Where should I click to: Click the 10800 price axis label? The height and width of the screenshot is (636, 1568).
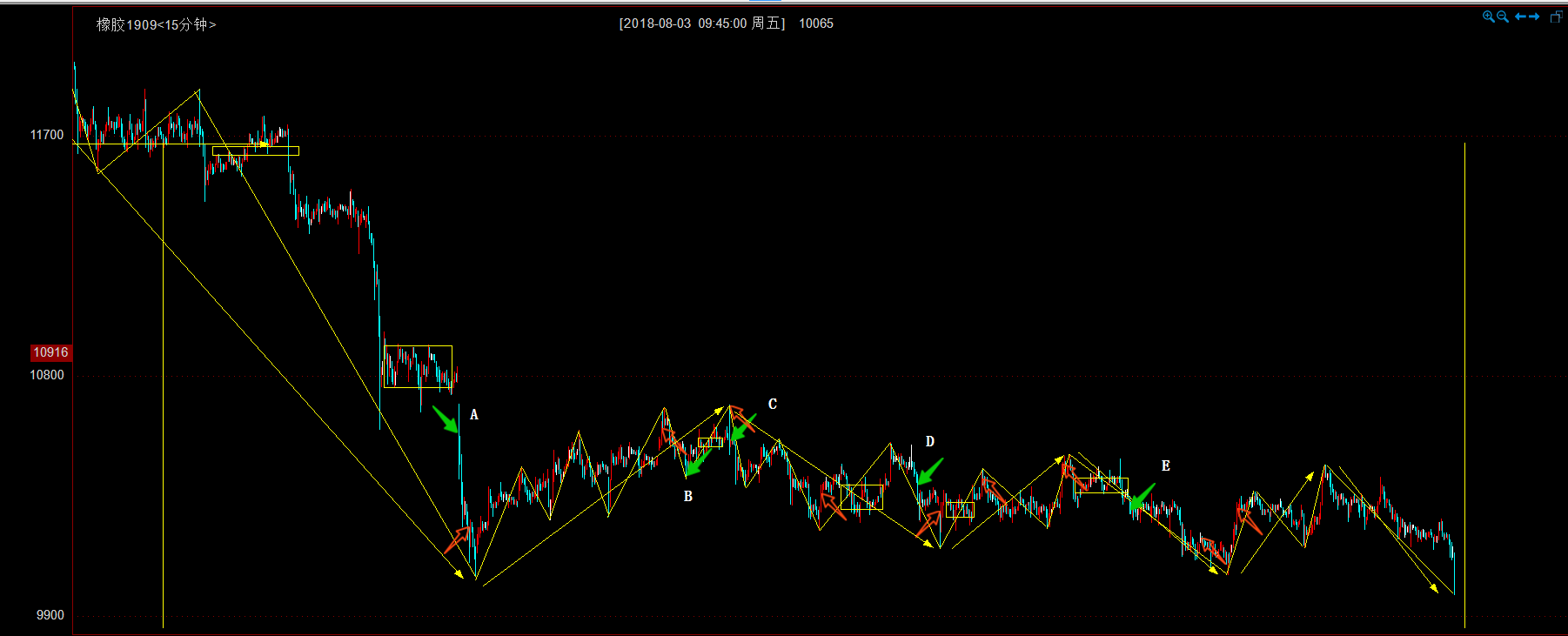point(47,375)
